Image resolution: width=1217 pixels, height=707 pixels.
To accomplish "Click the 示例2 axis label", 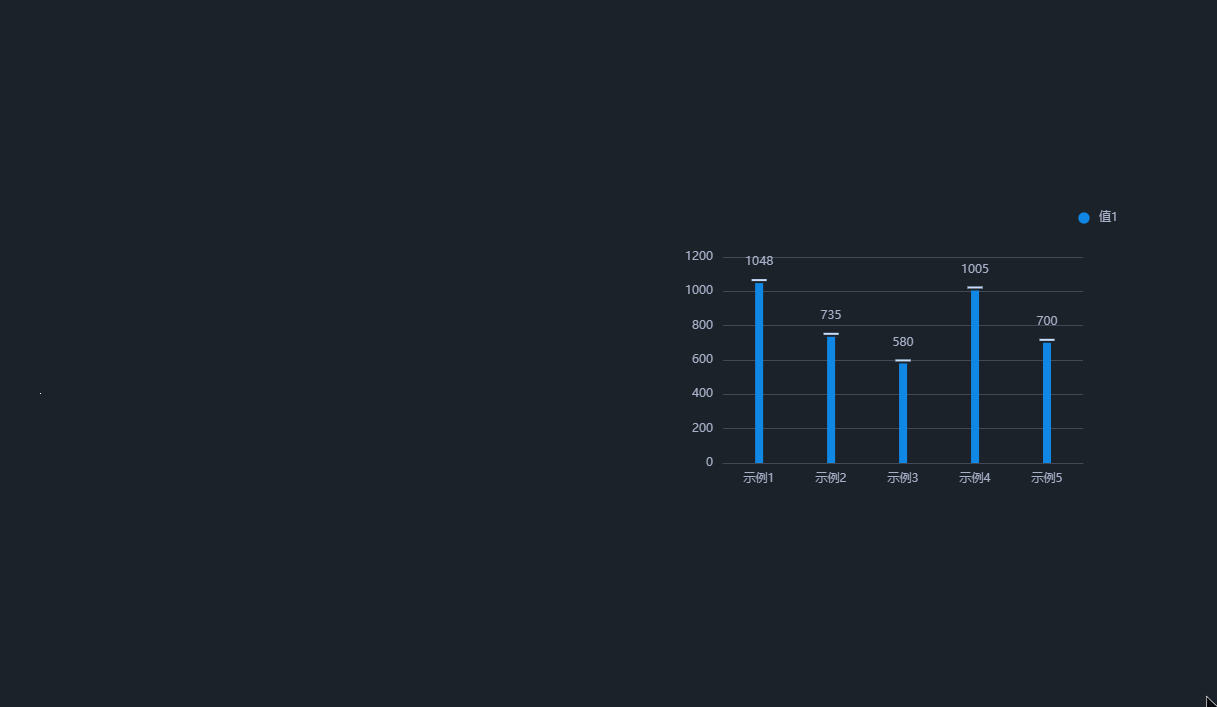I will click(x=831, y=478).
